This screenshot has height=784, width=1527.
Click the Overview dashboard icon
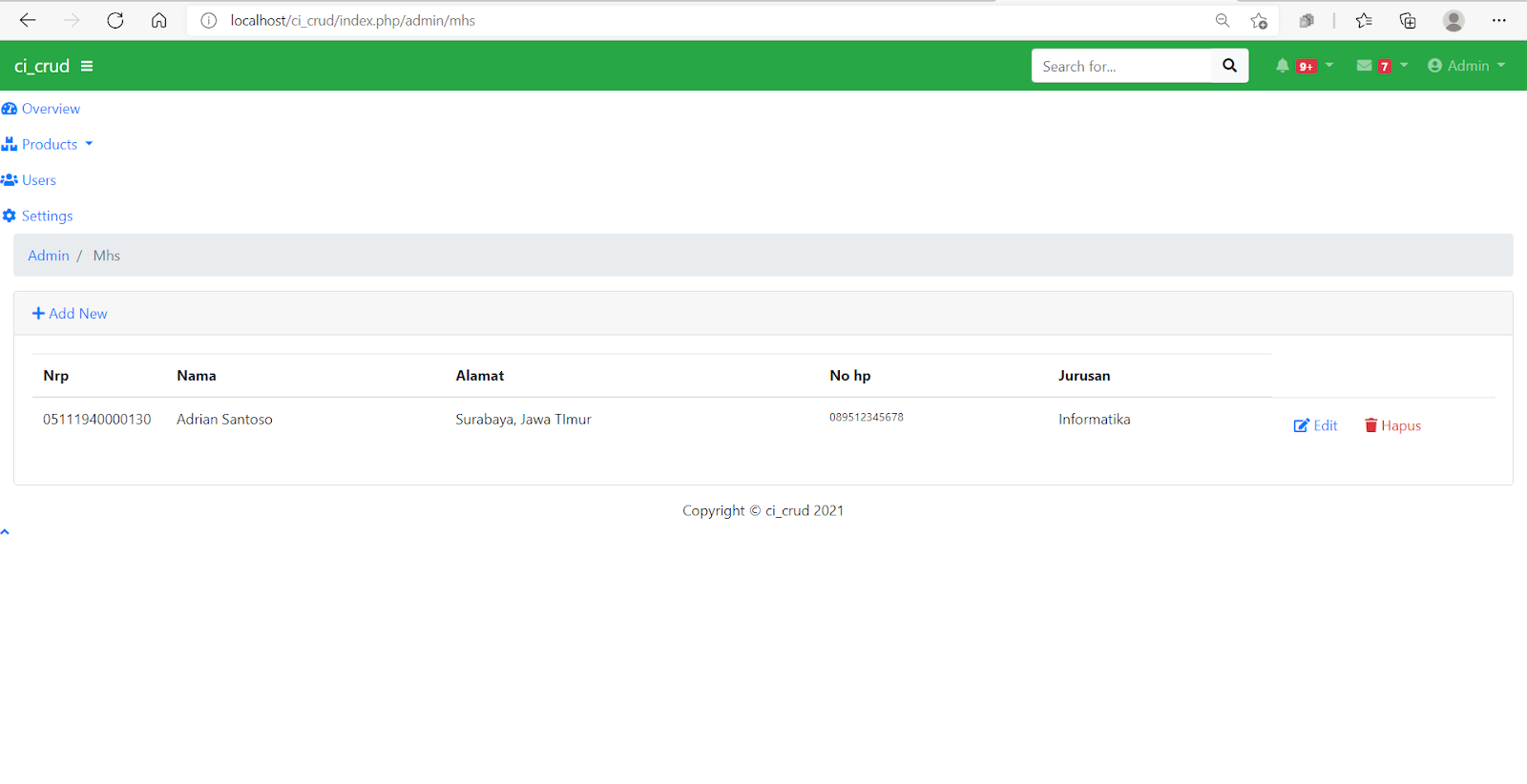coord(10,109)
